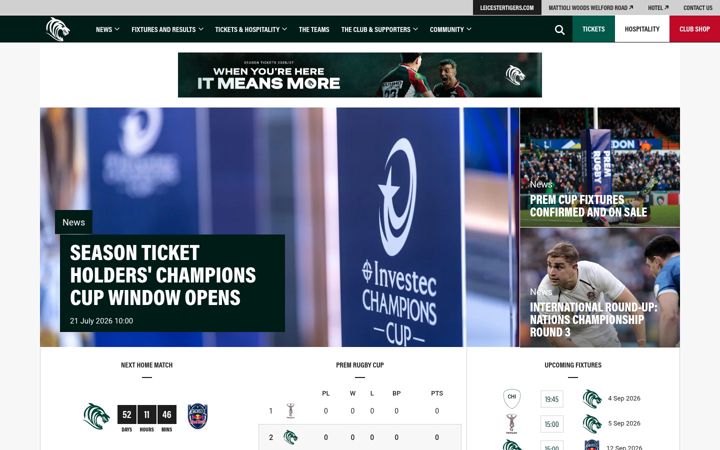
Task: Click the opponent crest beside the countdown
Action: (197, 416)
